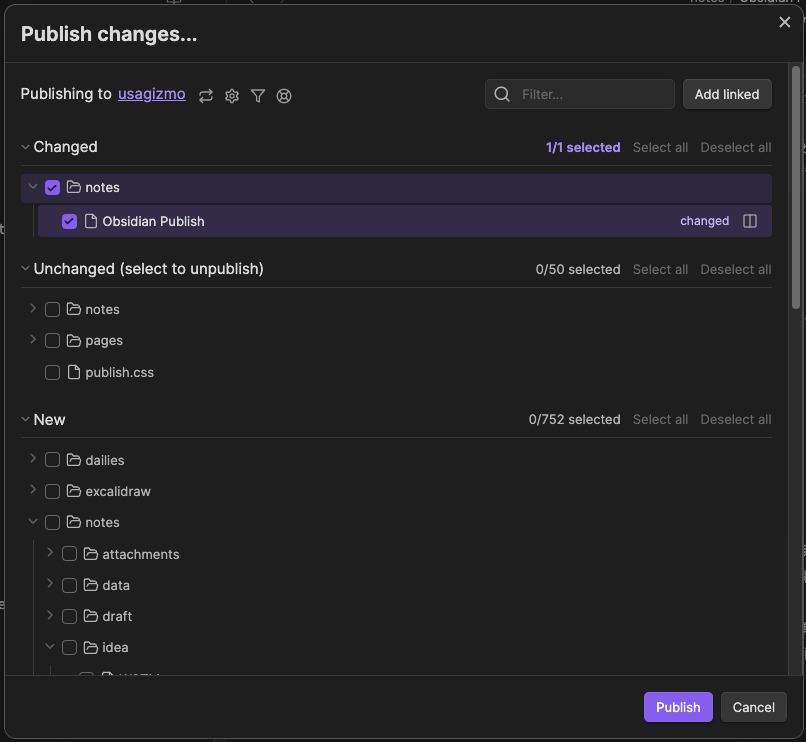This screenshot has height=742, width=806.
Task: Click the idea folder icon
Action: 90,647
